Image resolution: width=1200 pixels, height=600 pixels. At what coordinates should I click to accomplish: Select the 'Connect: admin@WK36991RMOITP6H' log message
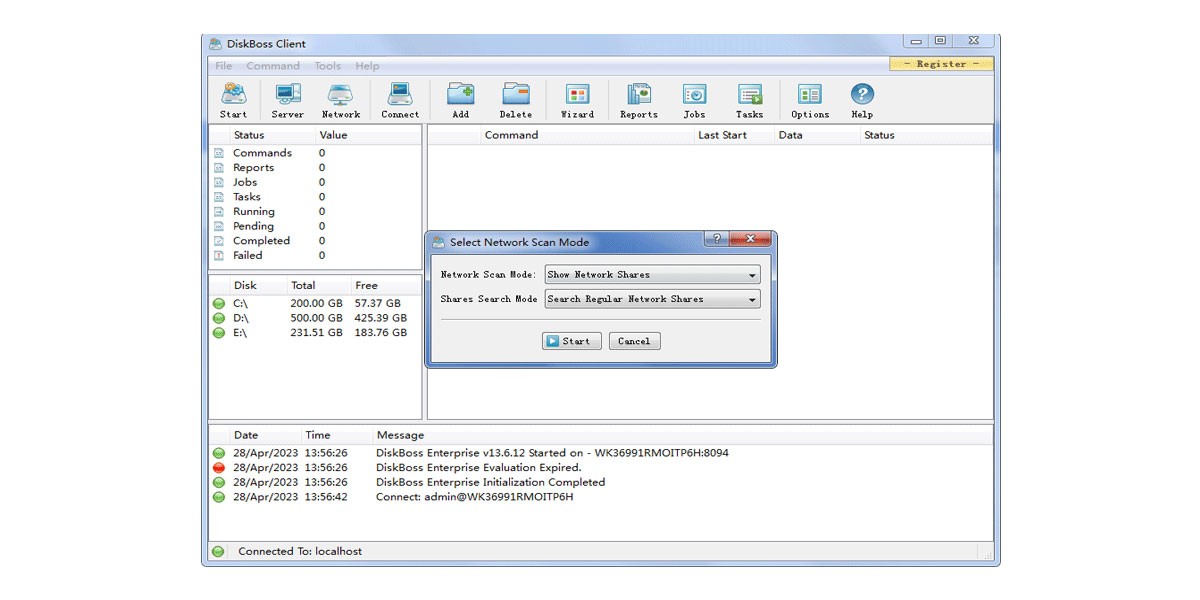click(x=474, y=497)
